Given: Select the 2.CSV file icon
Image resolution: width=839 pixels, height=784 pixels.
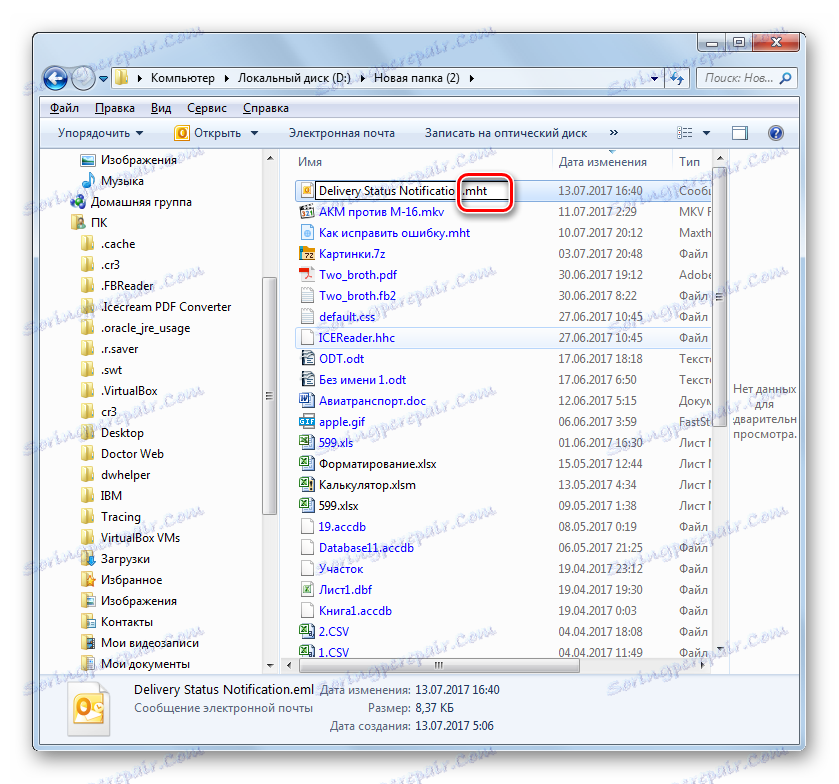Looking at the screenshot, I should [307, 631].
